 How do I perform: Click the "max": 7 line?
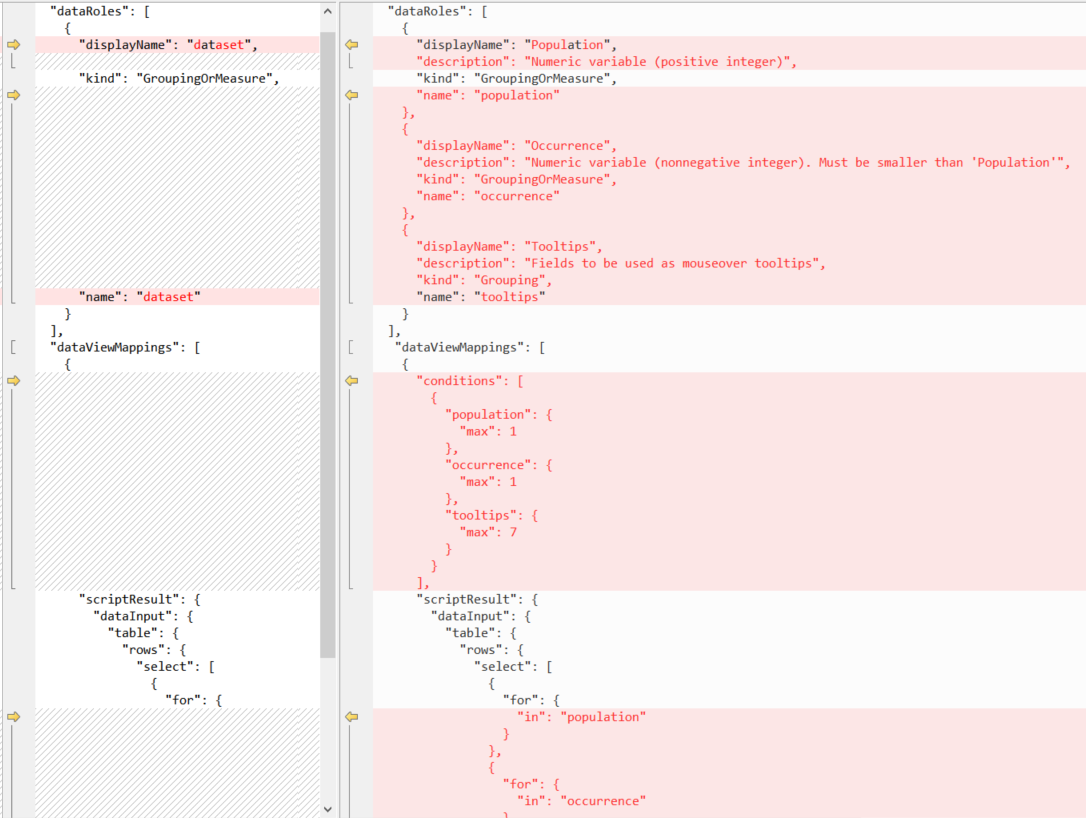pyautogui.click(x=488, y=533)
